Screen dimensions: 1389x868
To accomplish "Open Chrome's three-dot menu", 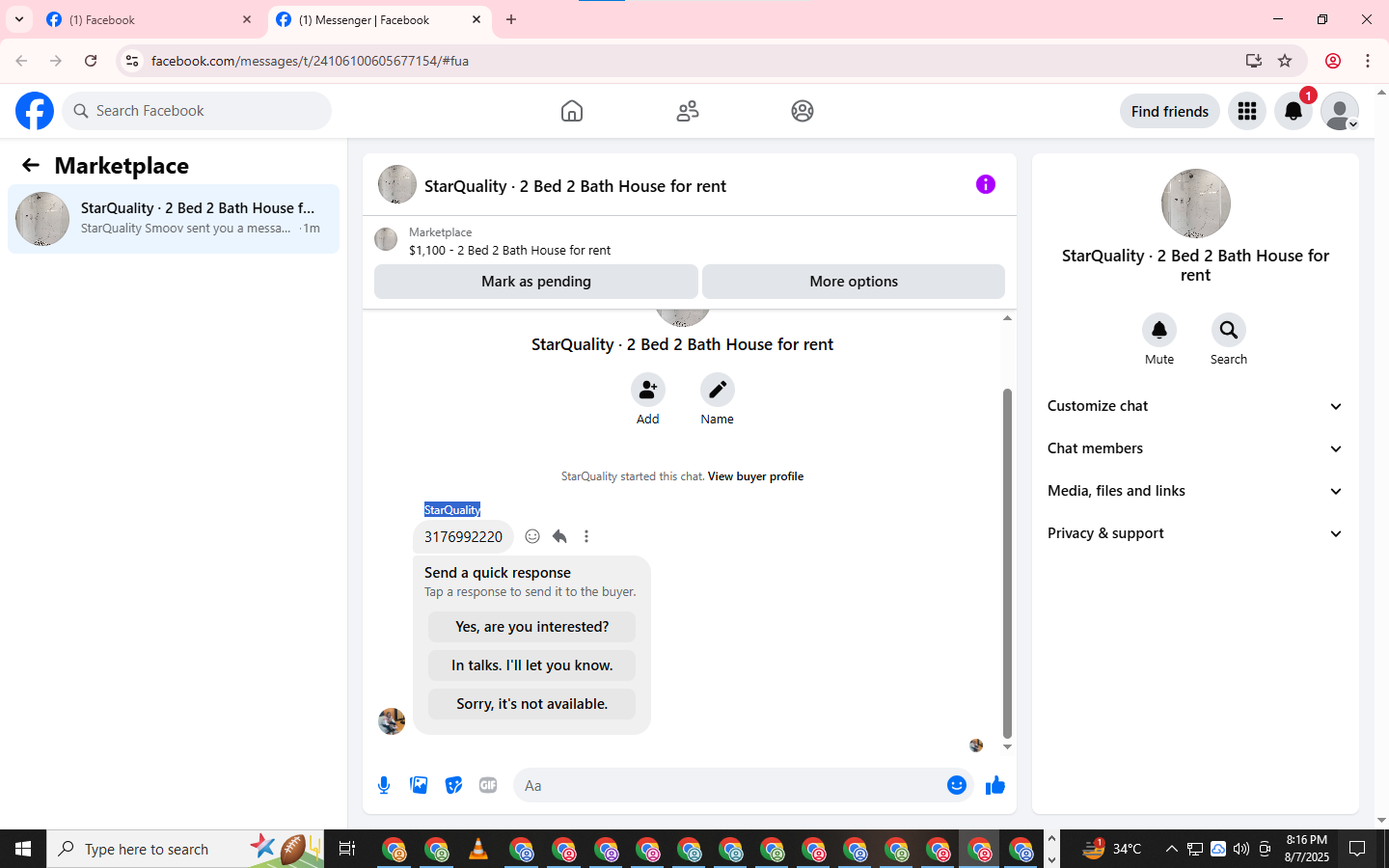I will point(1368,61).
